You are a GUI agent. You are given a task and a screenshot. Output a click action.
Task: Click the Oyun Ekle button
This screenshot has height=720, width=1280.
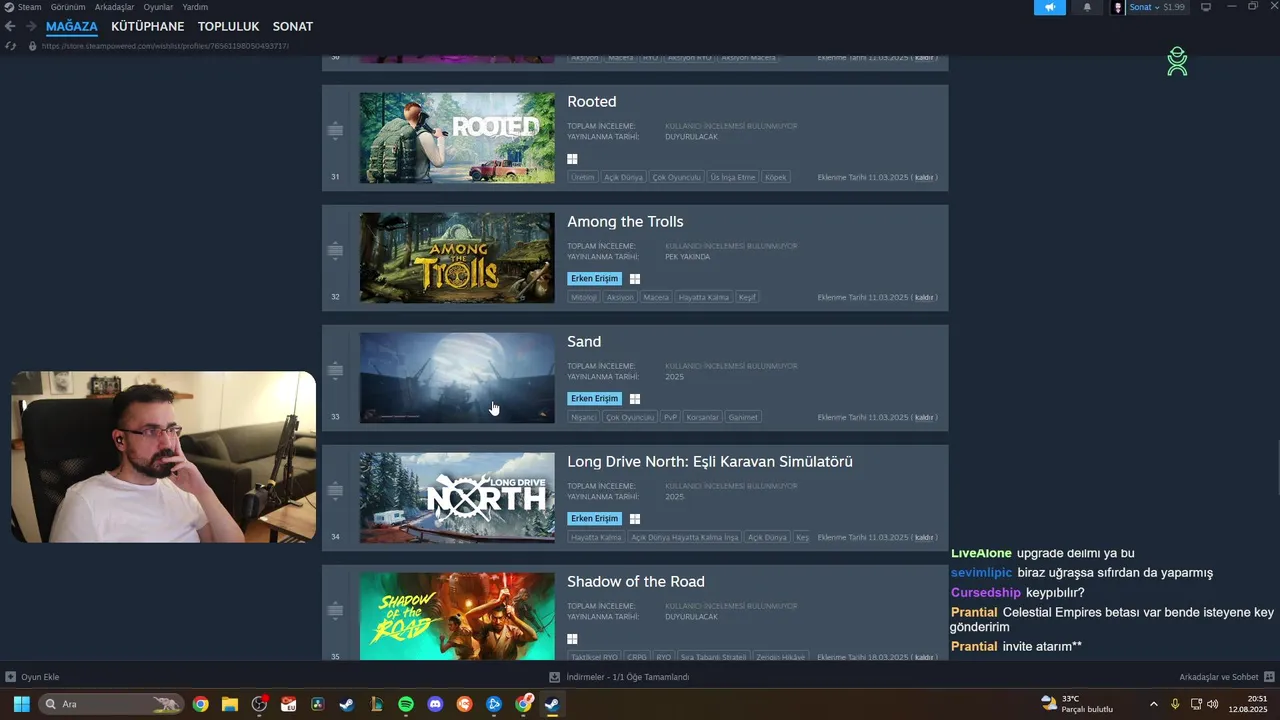tap(32, 677)
